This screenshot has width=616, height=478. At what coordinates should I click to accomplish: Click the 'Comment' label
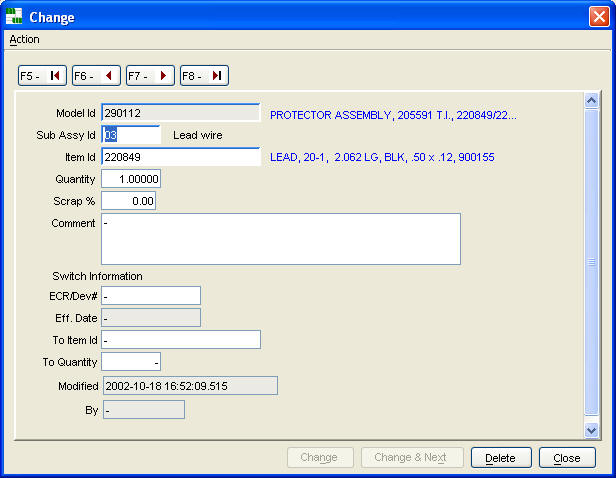tap(73, 223)
